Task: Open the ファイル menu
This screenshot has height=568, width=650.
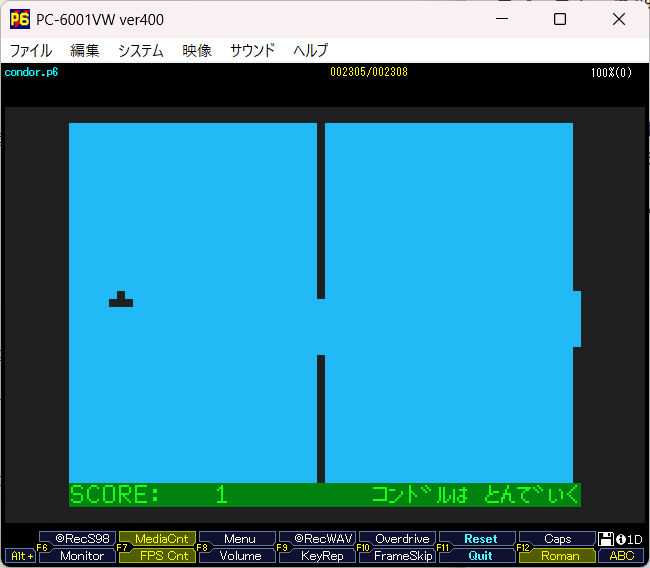Action: tap(30, 50)
